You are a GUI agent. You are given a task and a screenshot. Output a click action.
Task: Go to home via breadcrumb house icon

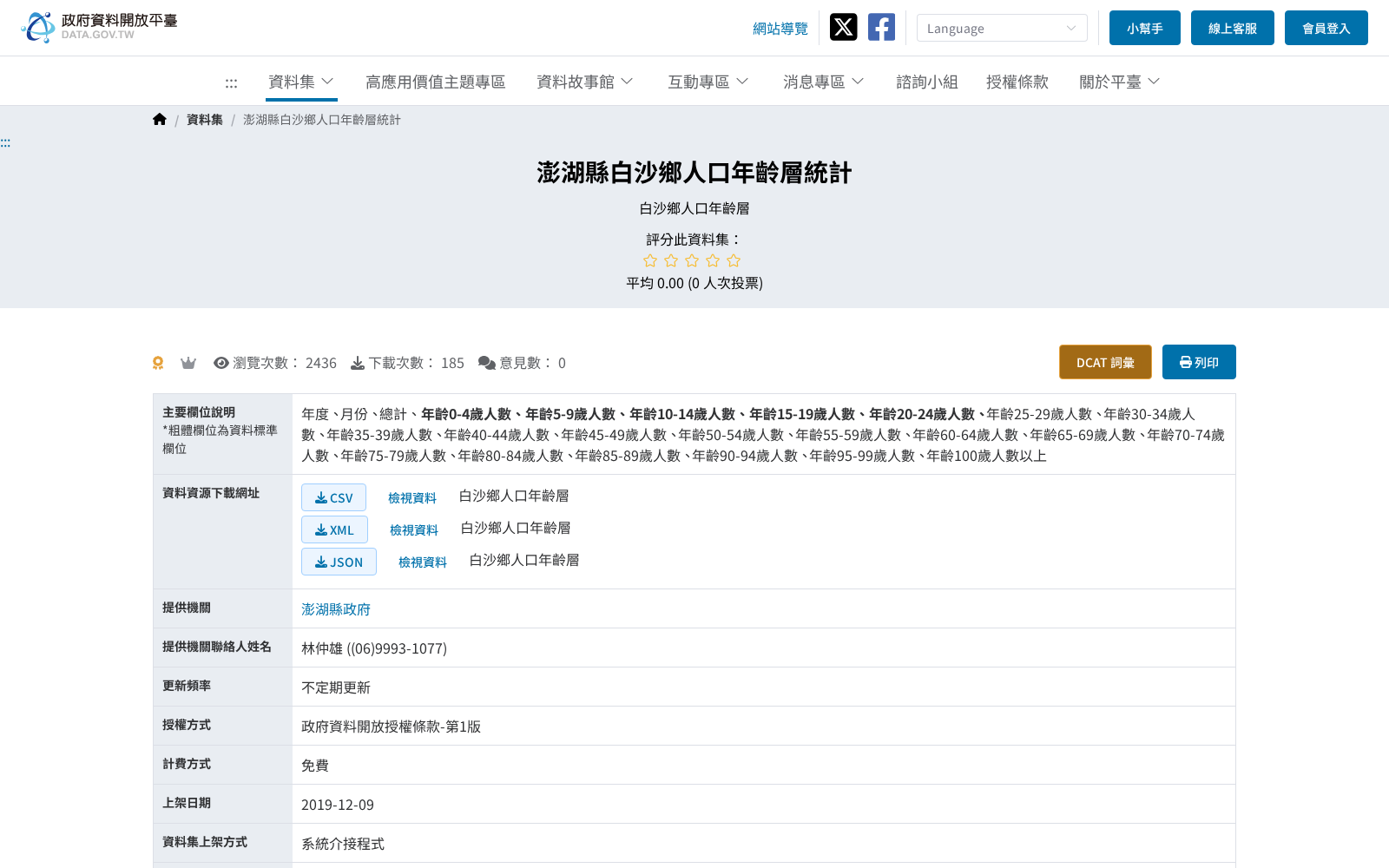coord(159,120)
